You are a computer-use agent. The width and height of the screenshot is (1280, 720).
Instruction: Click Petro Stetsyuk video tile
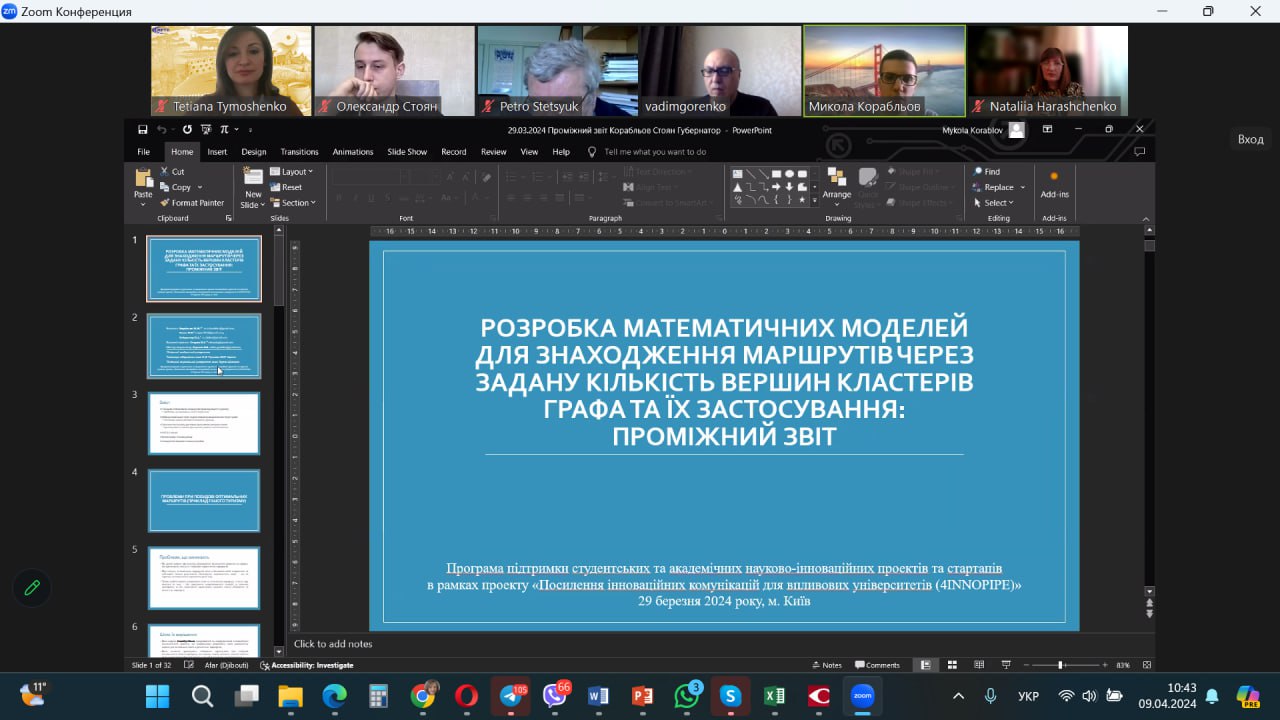coord(558,71)
